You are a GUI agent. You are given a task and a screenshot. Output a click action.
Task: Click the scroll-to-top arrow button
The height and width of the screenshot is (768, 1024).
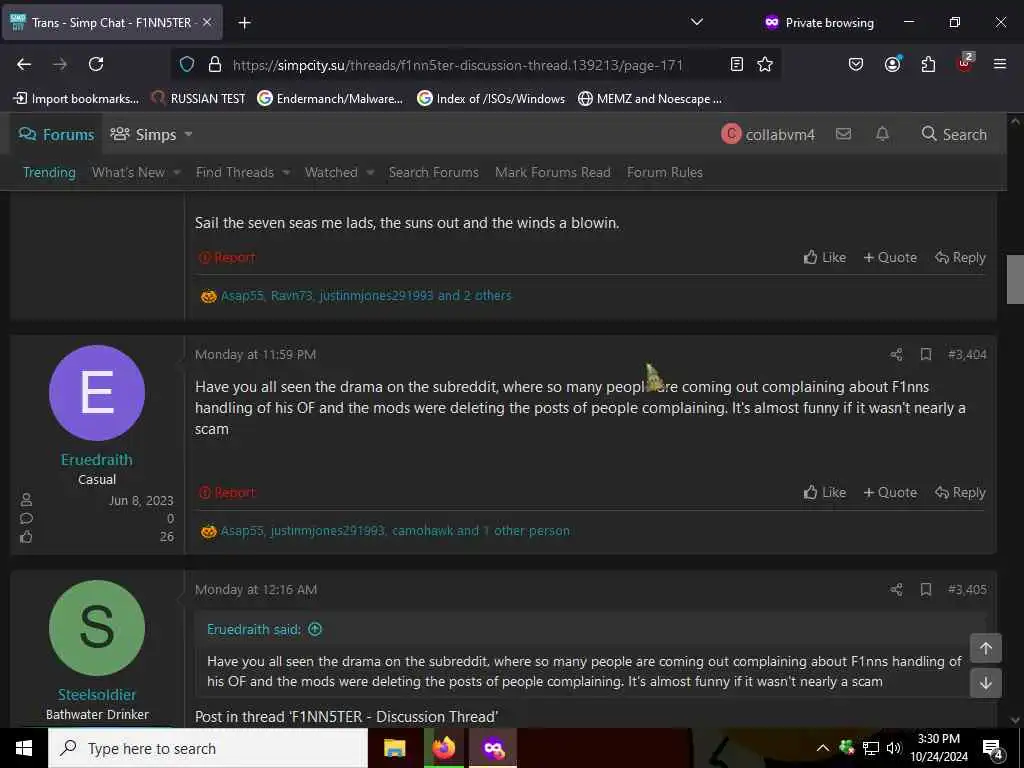click(x=985, y=648)
